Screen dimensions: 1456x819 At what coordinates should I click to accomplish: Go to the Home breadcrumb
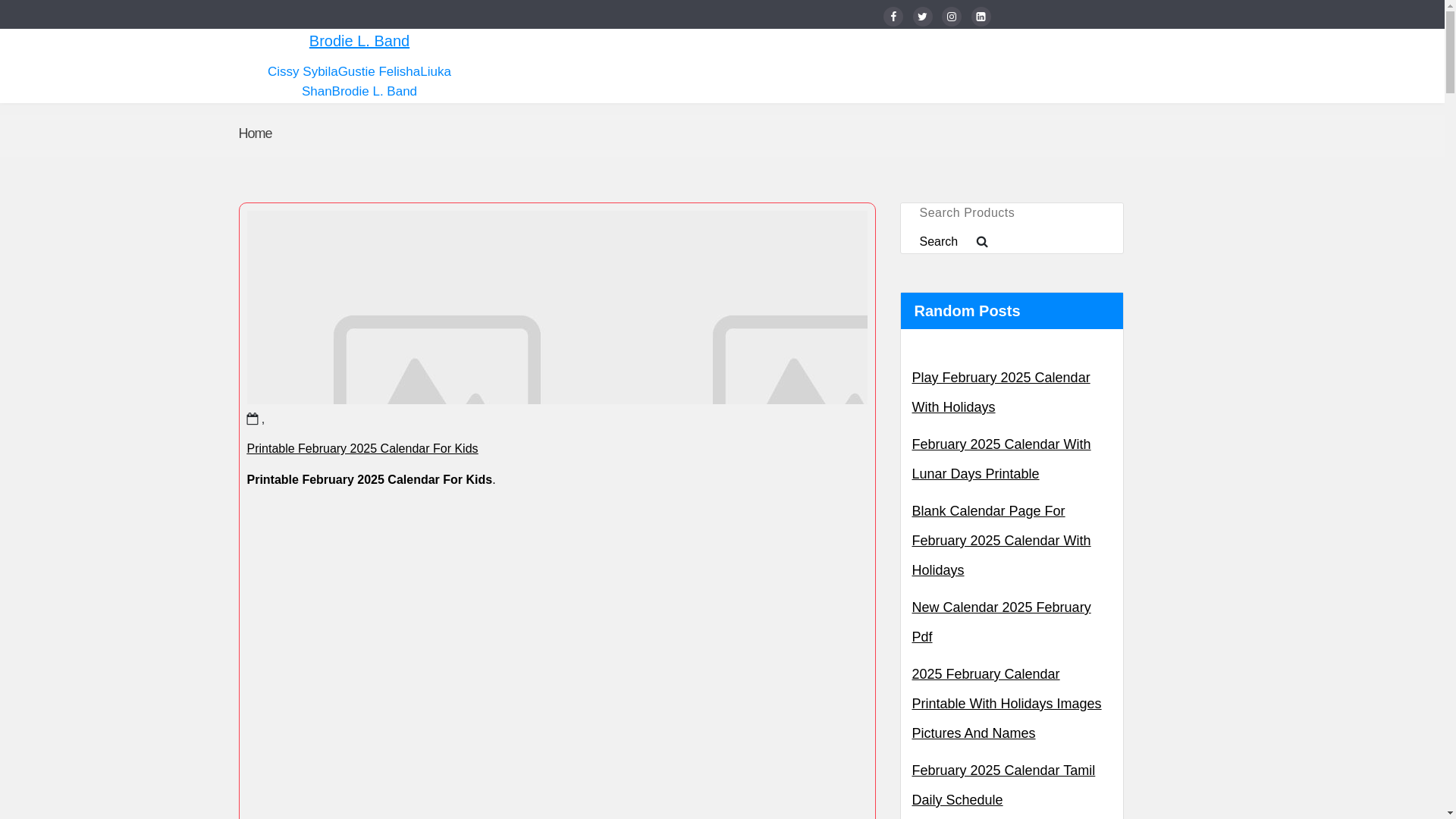click(x=255, y=133)
